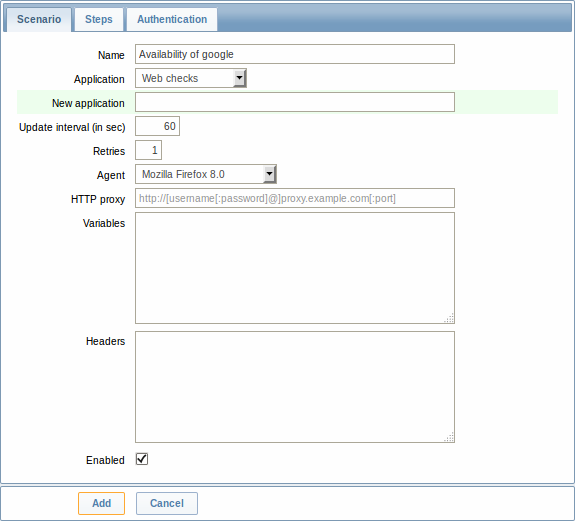The height and width of the screenshot is (521, 575).
Task: Uncheck the Enabled checkbox
Action: 142,459
